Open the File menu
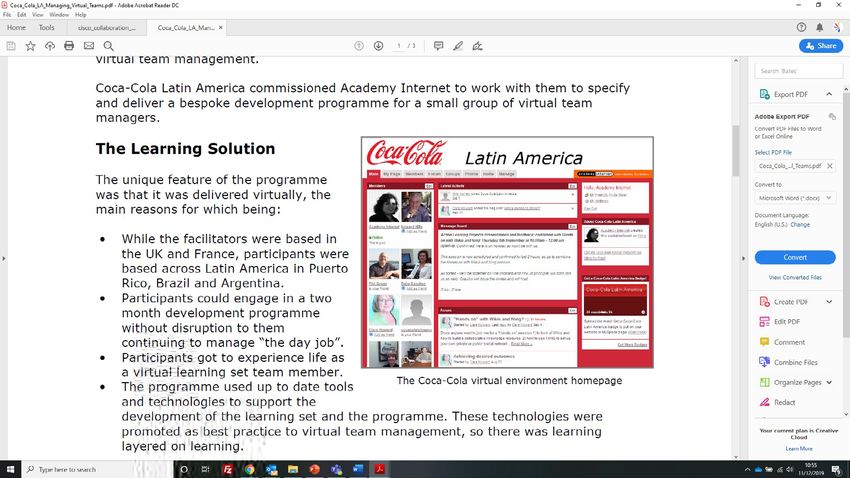Screen dimensions: 850x478 pyautogui.click(x=7, y=15)
